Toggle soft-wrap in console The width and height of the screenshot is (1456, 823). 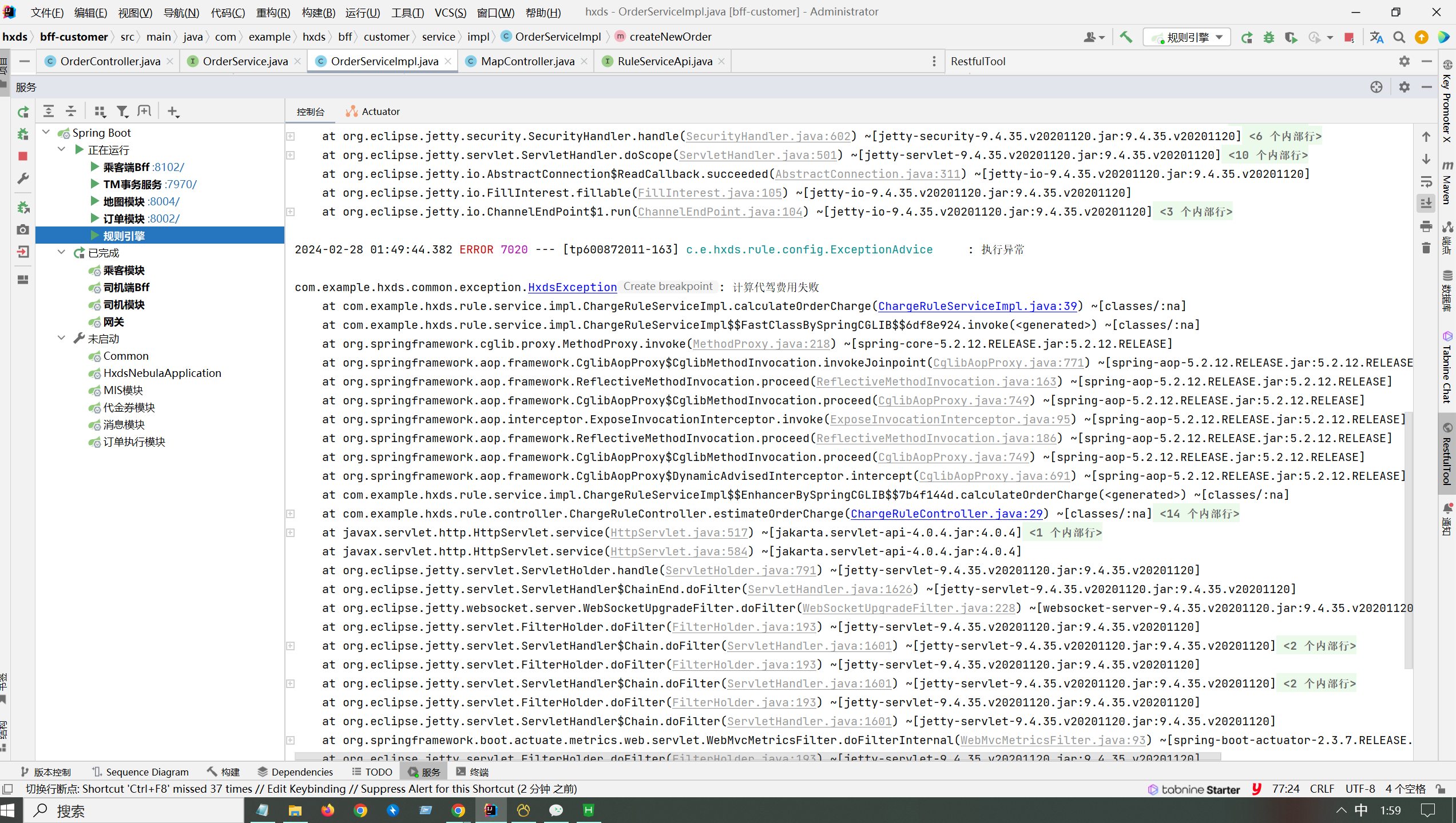[1426, 181]
